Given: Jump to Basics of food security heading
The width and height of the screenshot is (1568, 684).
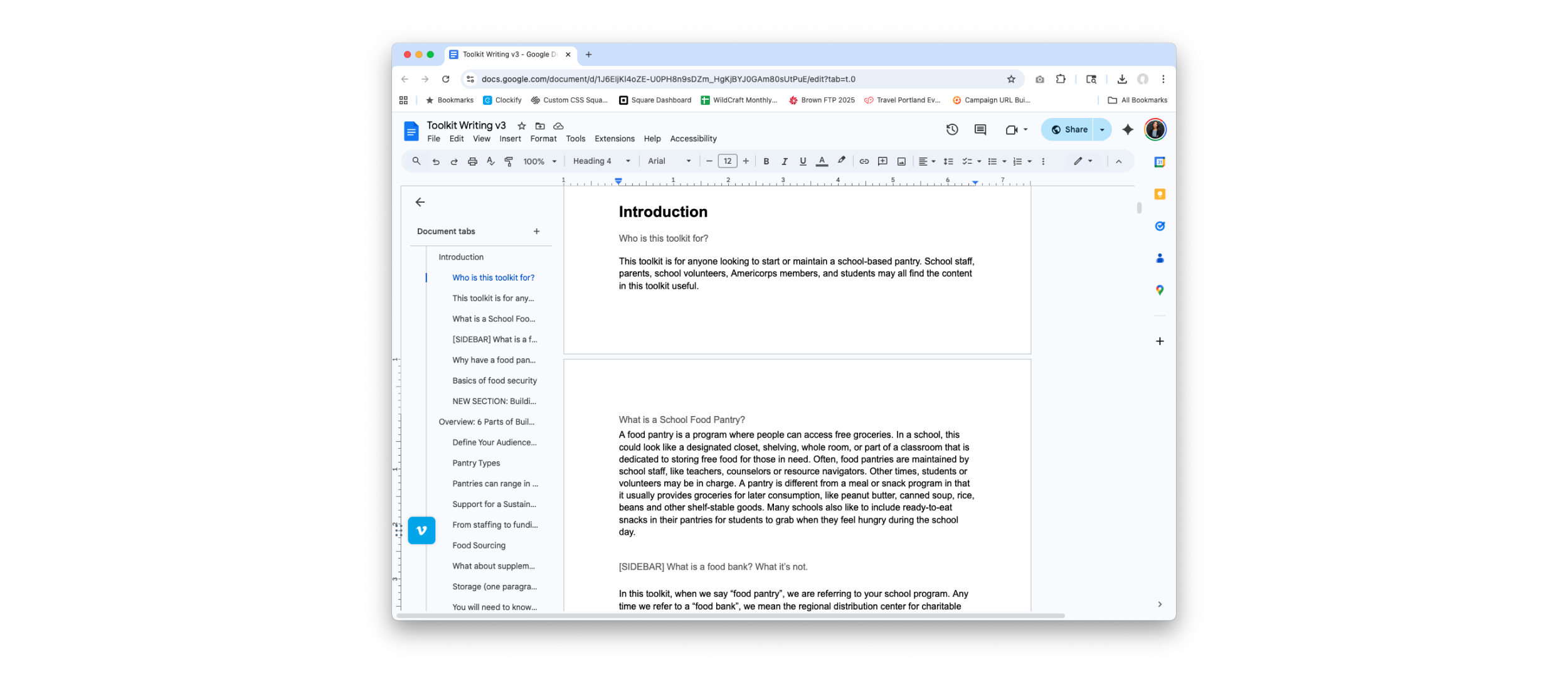Looking at the screenshot, I should [x=494, y=380].
